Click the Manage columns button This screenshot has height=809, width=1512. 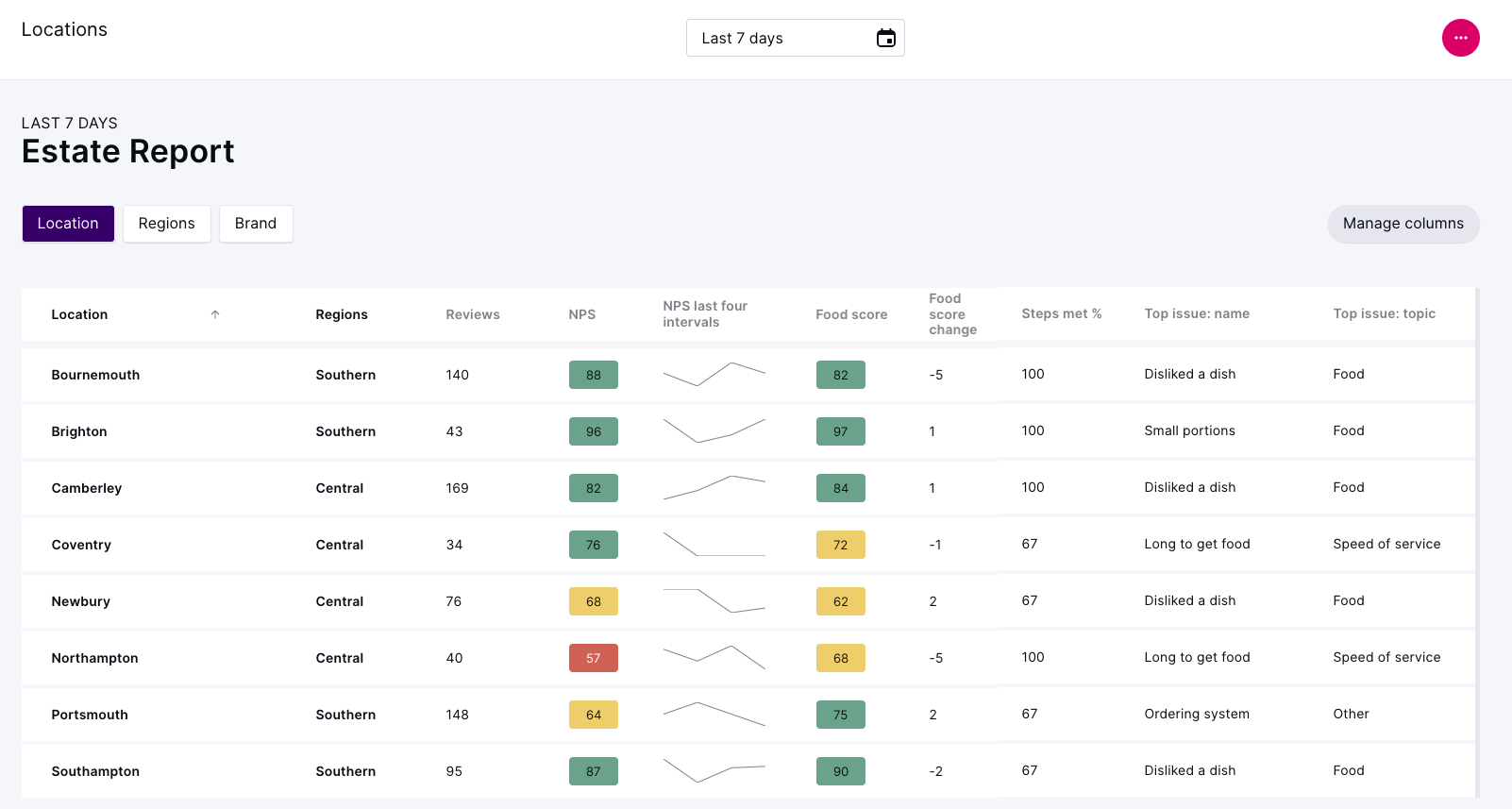(1403, 224)
